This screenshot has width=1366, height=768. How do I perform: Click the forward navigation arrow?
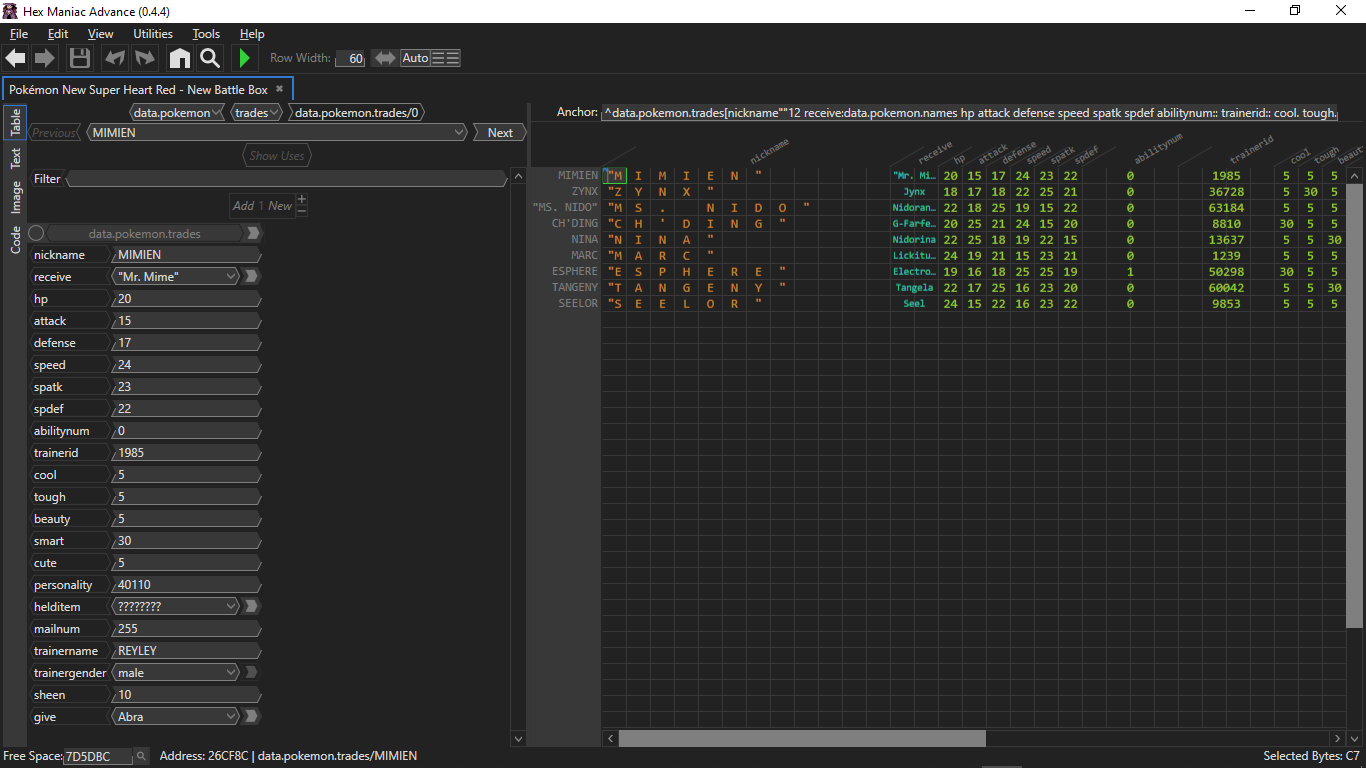tap(45, 58)
